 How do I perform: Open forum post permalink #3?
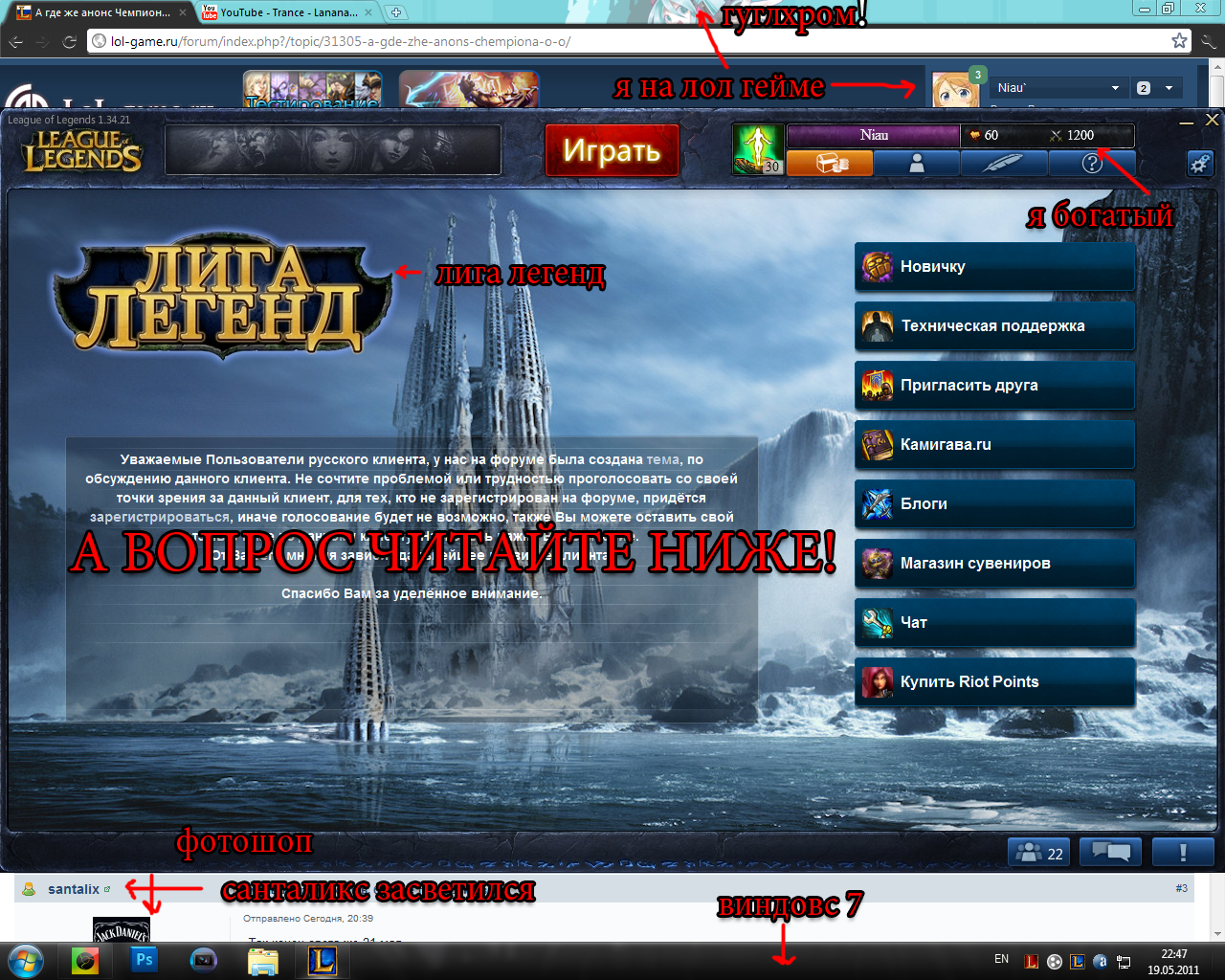tap(1181, 888)
